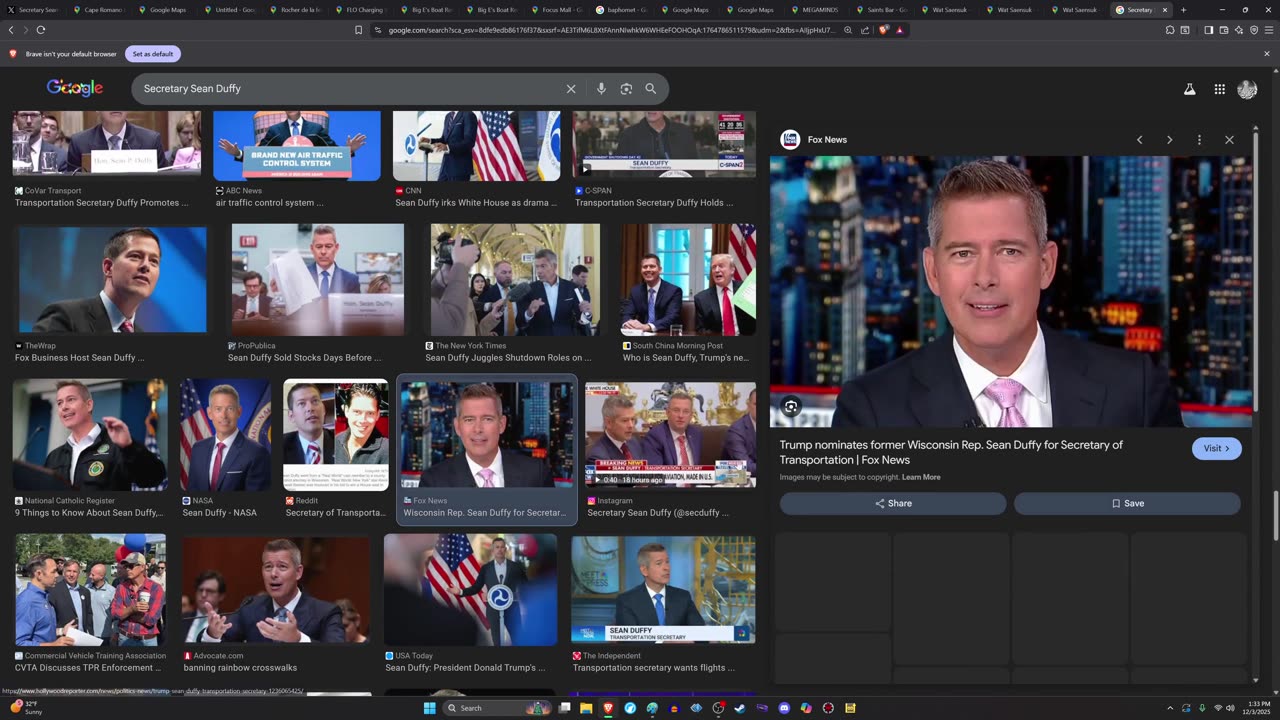
Task: Open the Google apps grid icon
Action: 1219,89
